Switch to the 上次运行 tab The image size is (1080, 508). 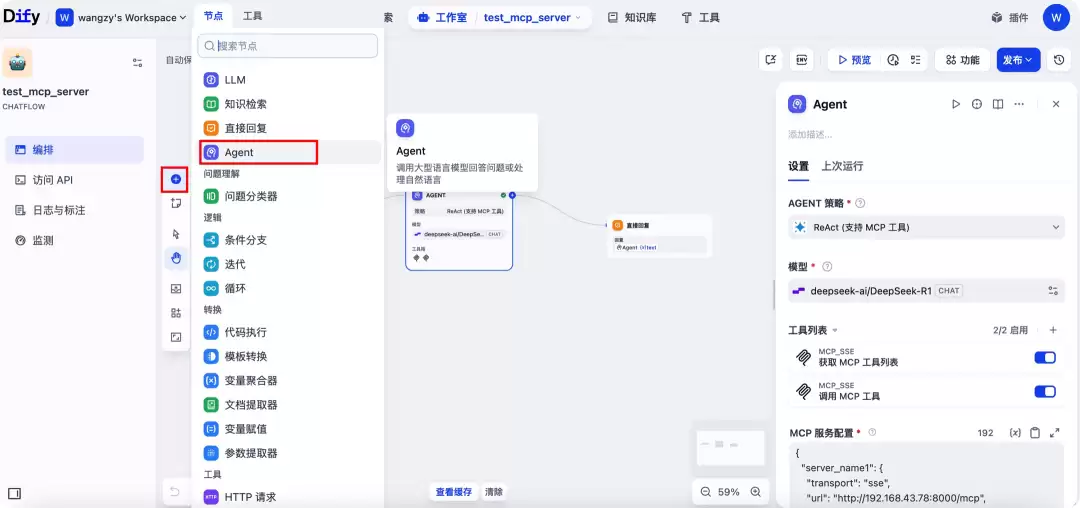(x=842, y=166)
